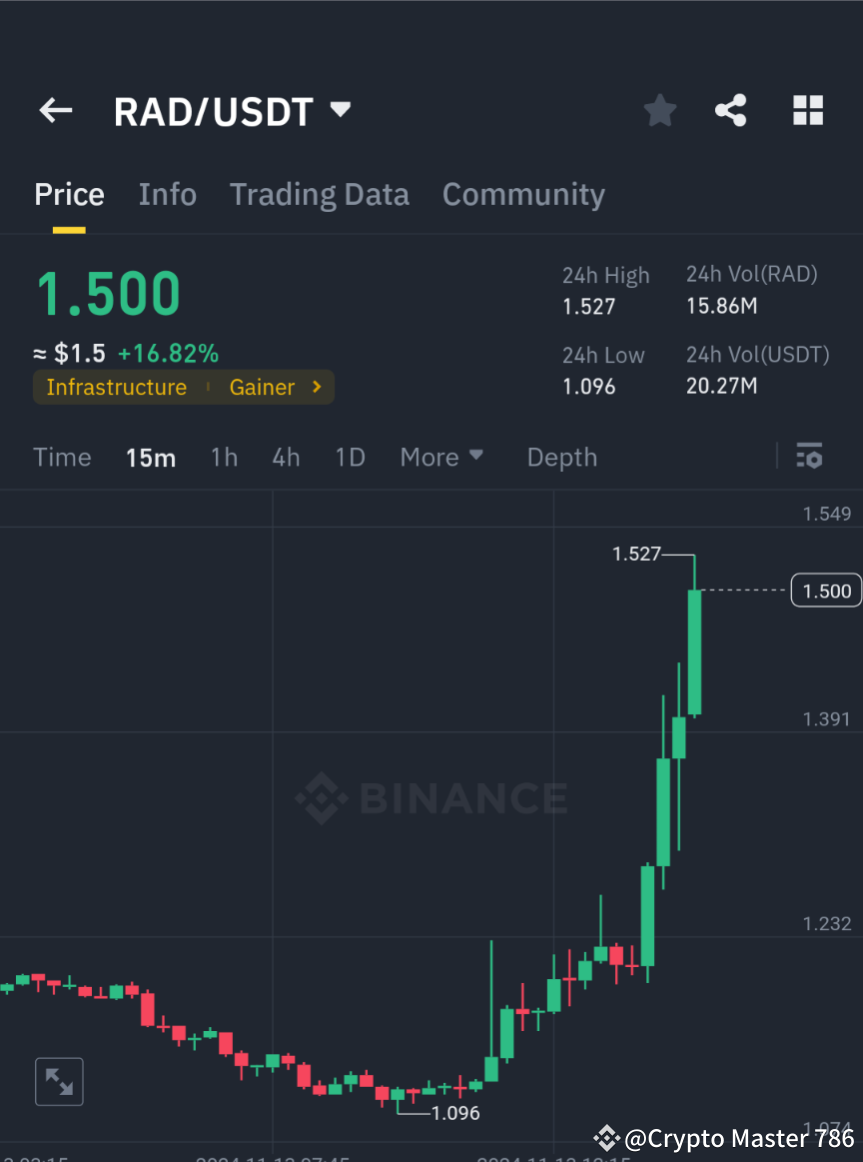
Task: Tap the Infrastructure category label
Action: (116, 387)
